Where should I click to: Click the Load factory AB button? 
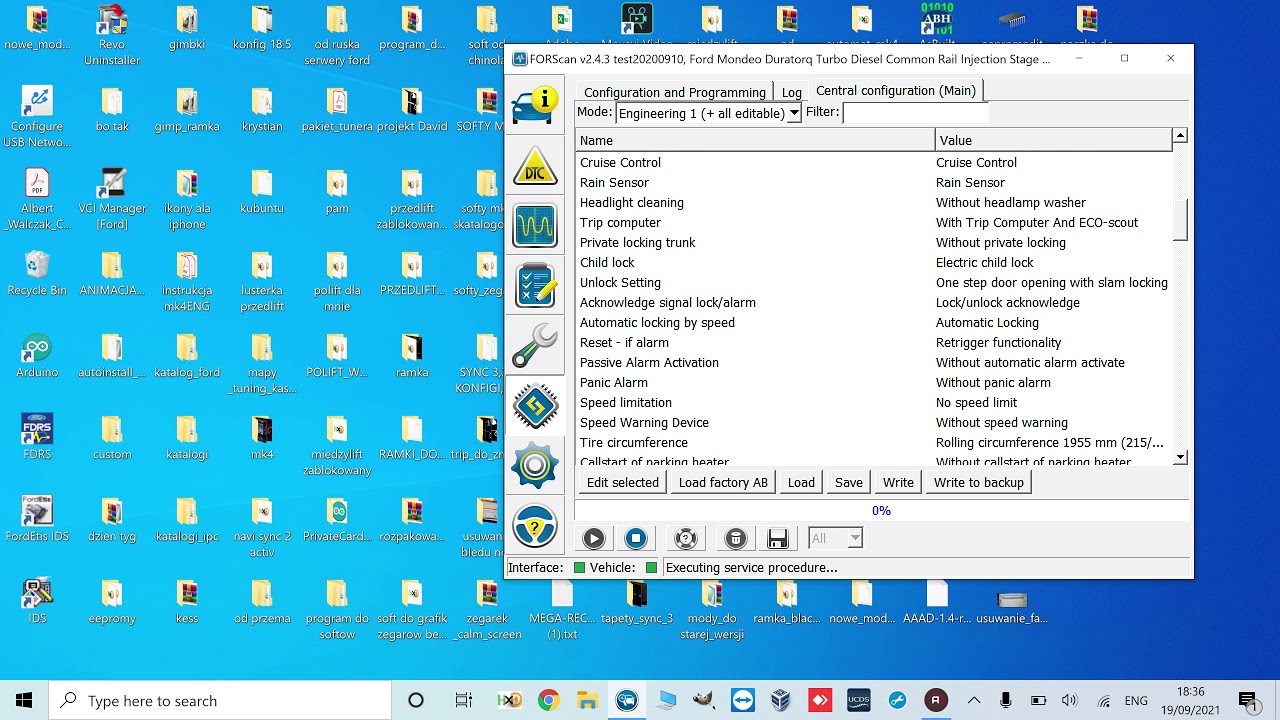tap(723, 482)
